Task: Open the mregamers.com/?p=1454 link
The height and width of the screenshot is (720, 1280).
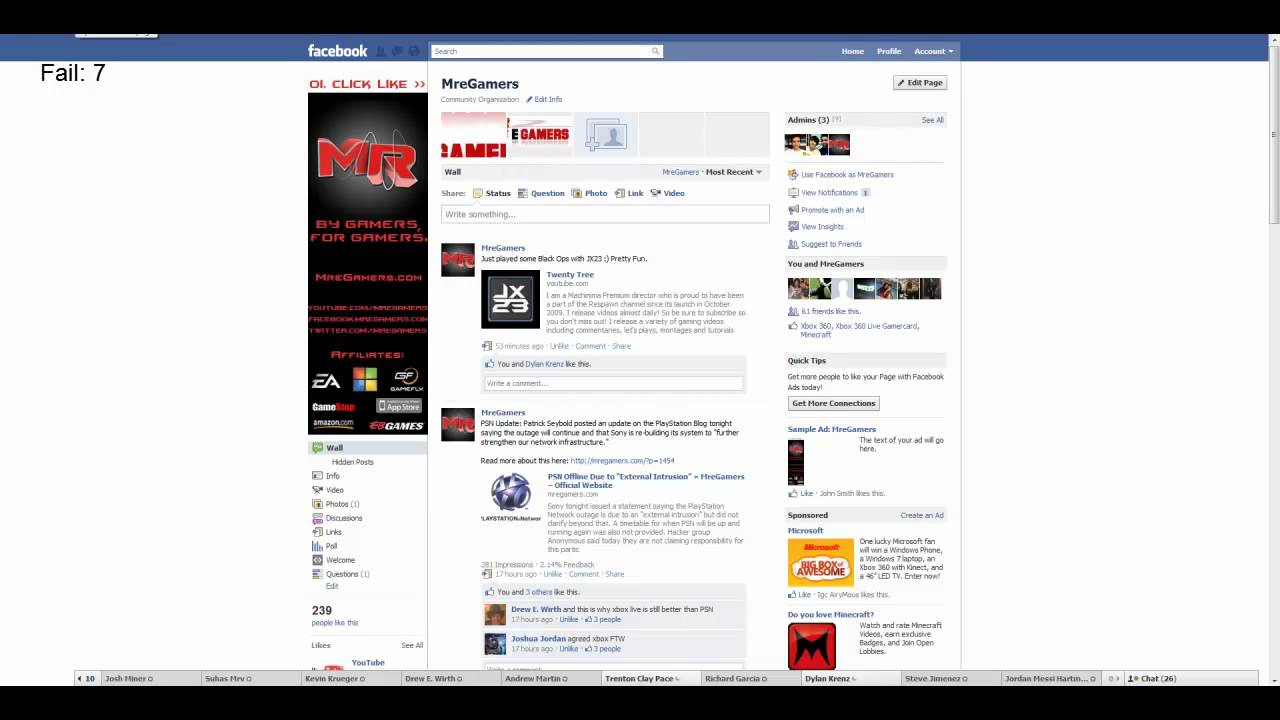Action: [x=622, y=461]
